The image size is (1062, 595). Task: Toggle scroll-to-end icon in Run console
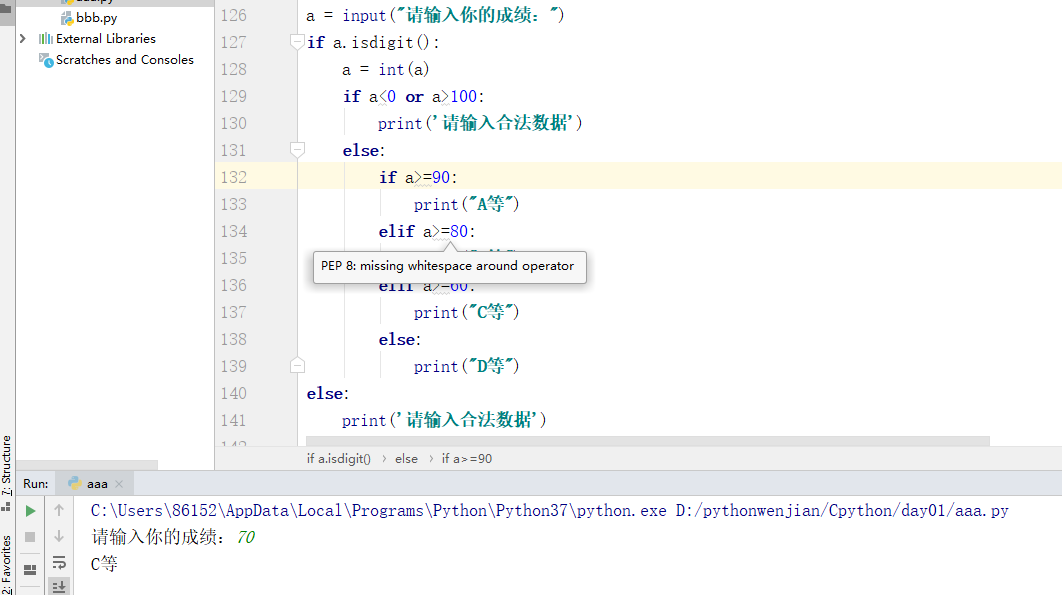[x=59, y=586]
